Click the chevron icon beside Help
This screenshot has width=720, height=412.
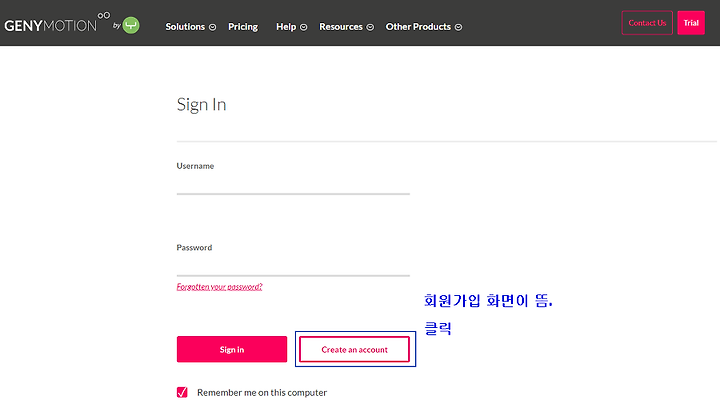pos(304,27)
